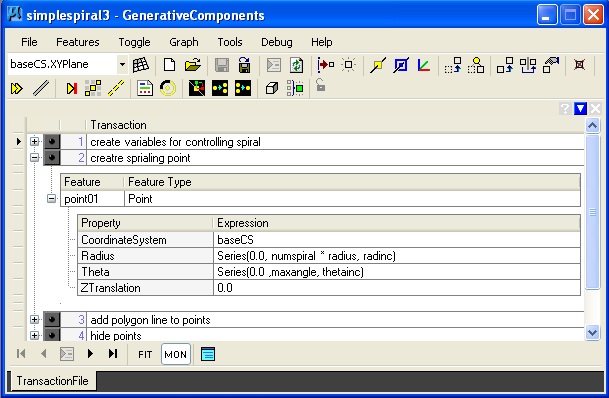Click the yellow double-arrow play icon
Viewport: 609px width, 398px height.
(x=16, y=89)
